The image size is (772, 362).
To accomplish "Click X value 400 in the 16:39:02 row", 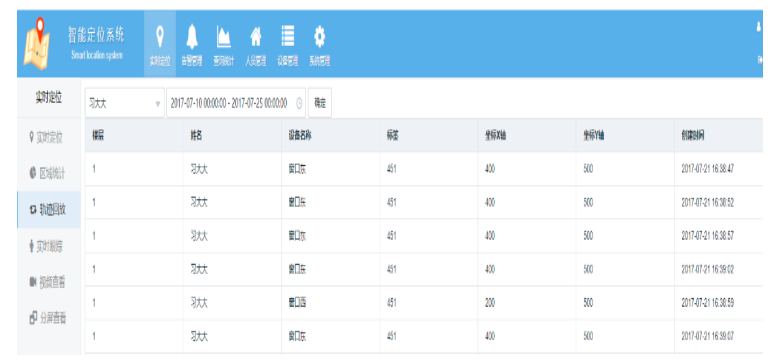I will pyautogui.click(x=490, y=269).
